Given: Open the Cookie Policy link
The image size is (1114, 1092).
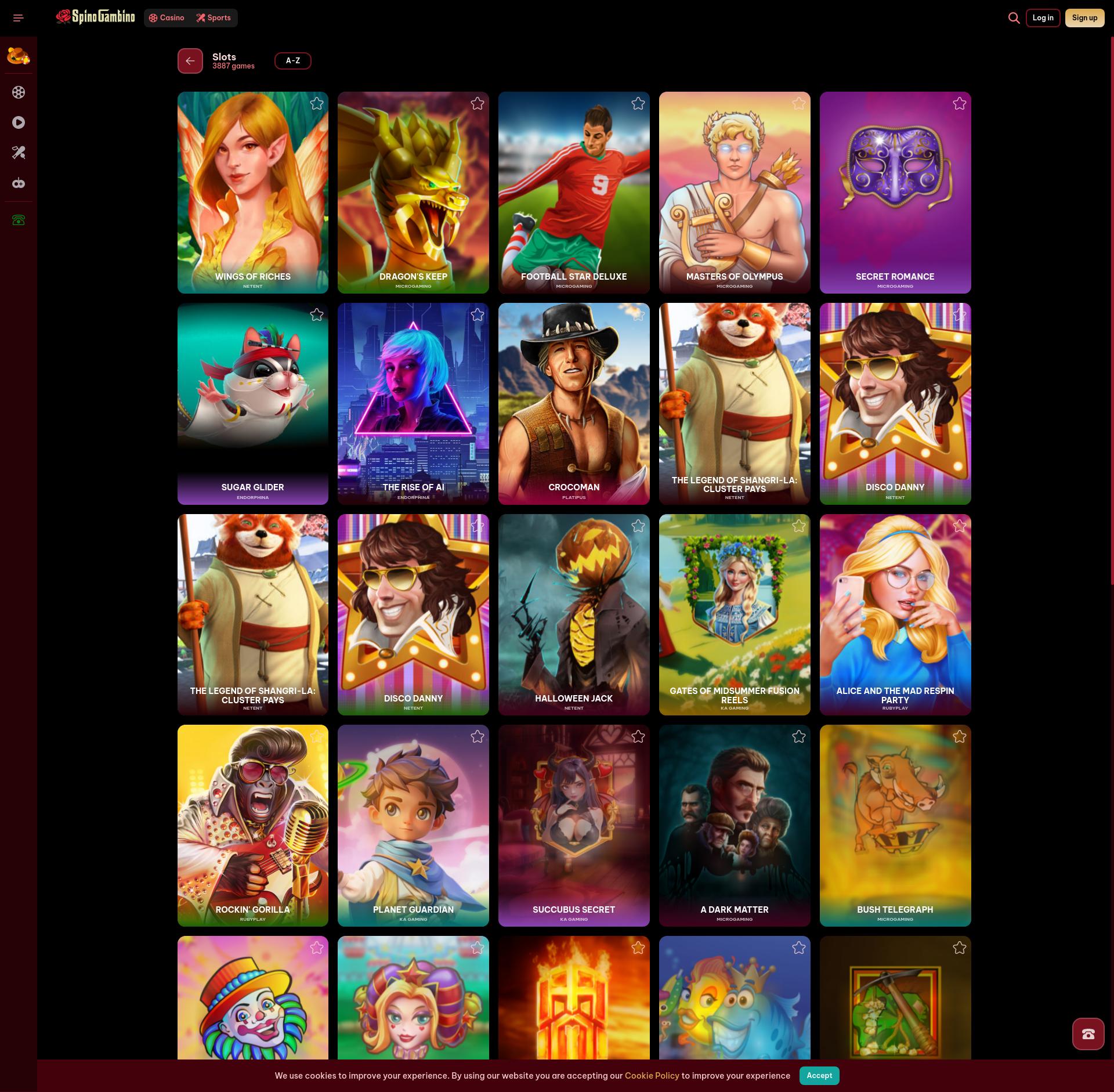Looking at the screenshot, I should (x=652, y=1076).
